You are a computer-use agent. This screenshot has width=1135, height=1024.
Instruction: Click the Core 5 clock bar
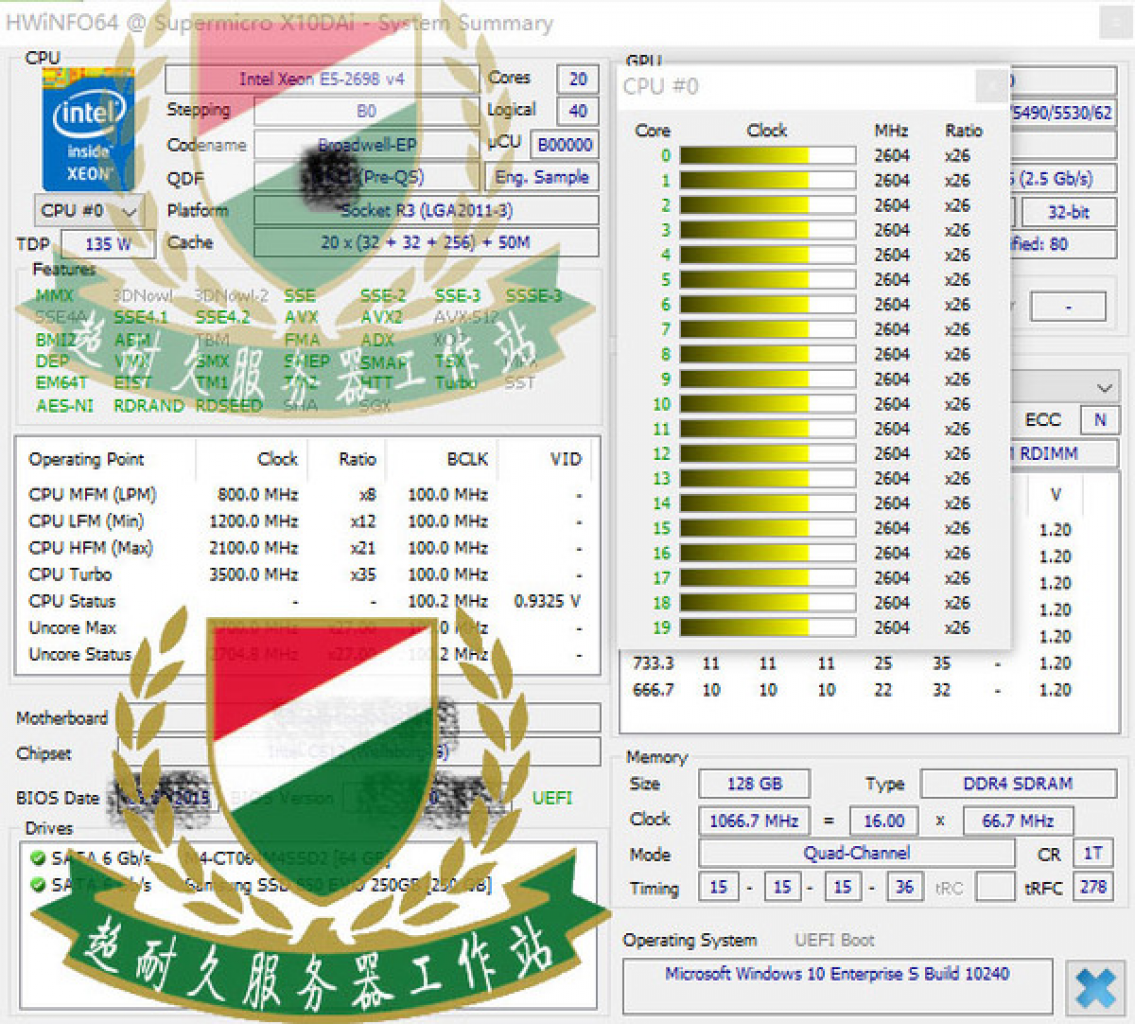pos(767,279)
